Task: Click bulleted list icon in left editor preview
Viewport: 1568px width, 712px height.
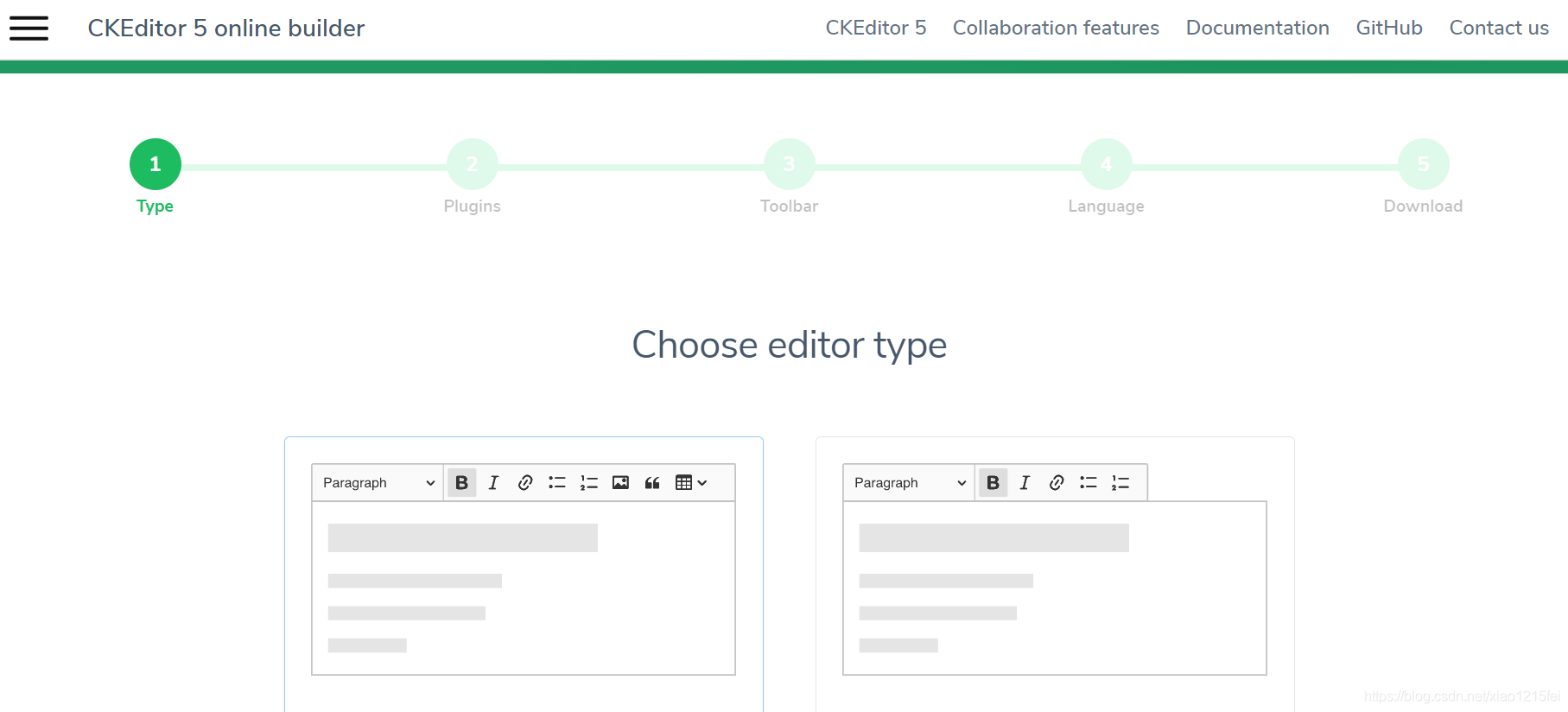Action: 557,483
